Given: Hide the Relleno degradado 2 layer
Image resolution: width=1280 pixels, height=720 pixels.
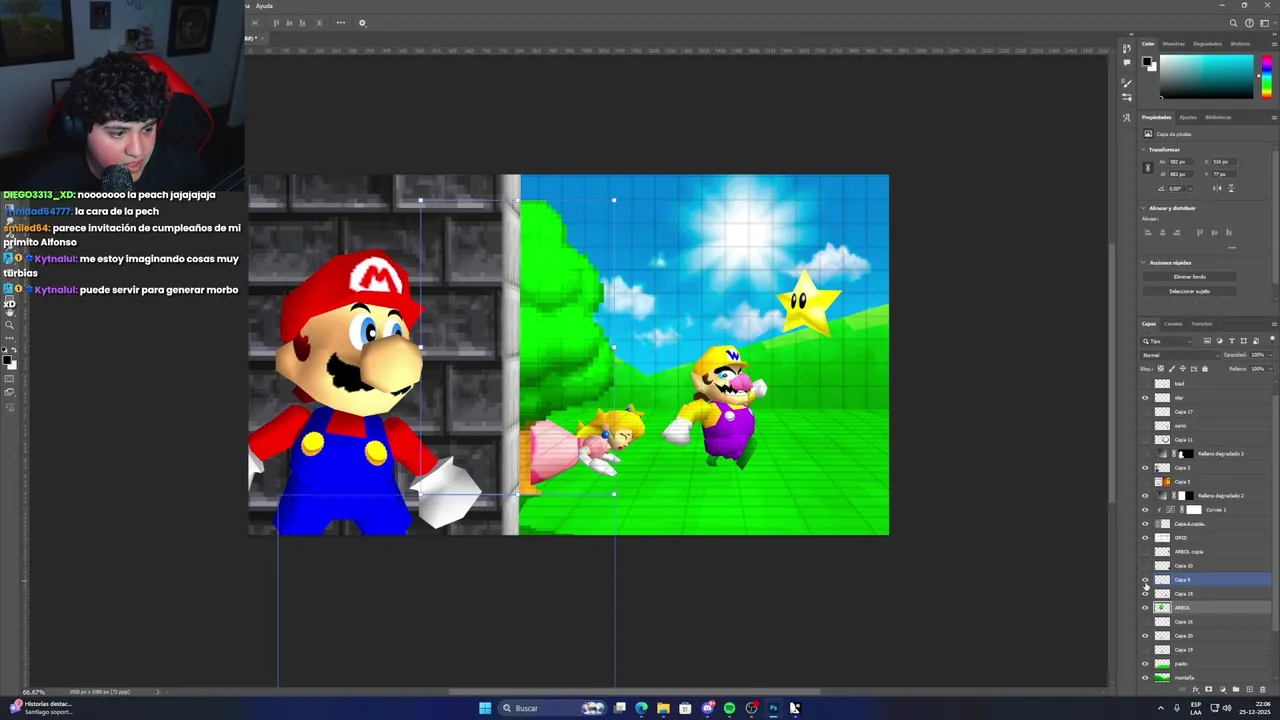Looking at the screenshot, I should coord(1146,496).
